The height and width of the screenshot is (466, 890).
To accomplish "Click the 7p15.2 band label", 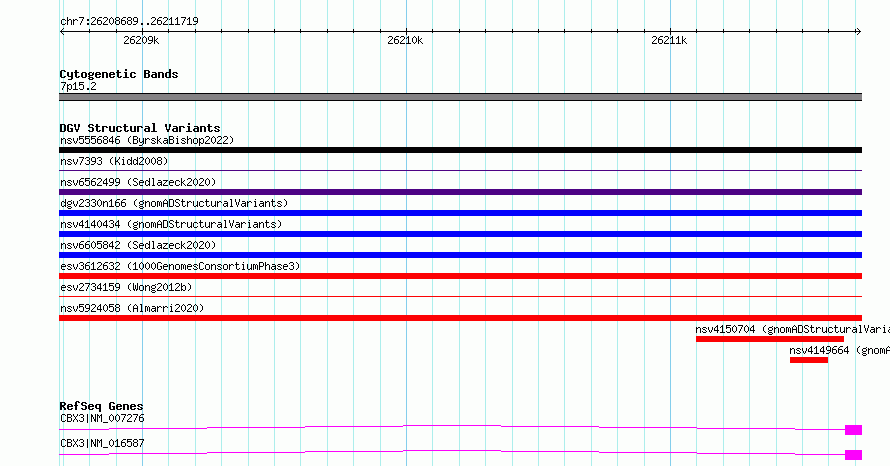I will pos(78,86).
